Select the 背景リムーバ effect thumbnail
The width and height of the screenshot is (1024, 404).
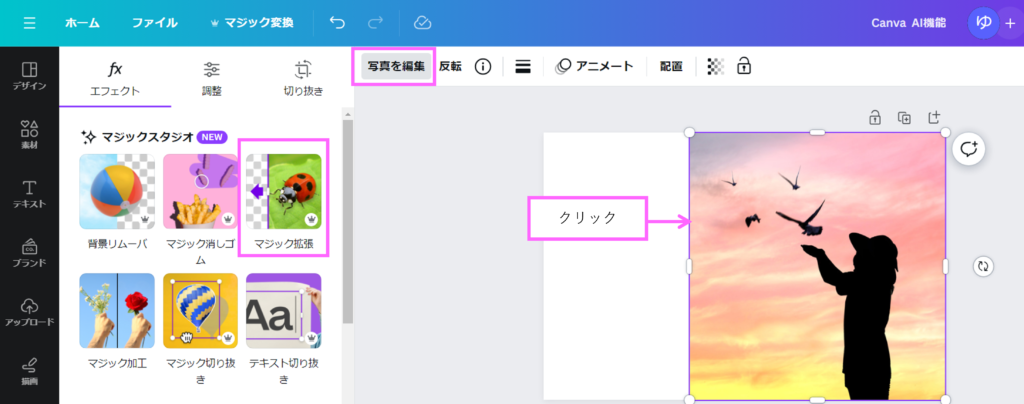click(x=117, y=191)
